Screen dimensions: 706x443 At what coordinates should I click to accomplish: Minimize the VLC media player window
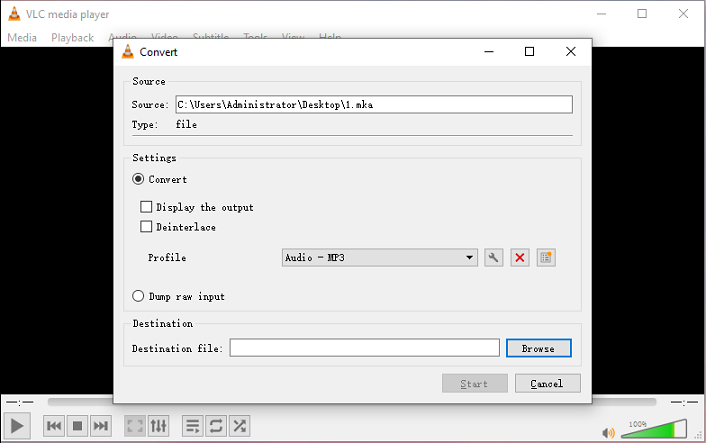pyautogui.click(x=602, y=14)
